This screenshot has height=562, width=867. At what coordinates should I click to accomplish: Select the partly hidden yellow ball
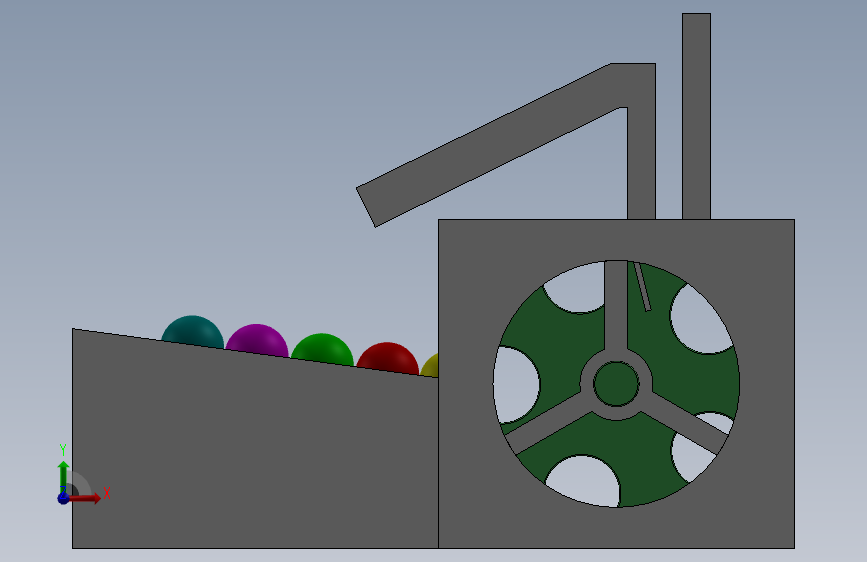point(431,366)
